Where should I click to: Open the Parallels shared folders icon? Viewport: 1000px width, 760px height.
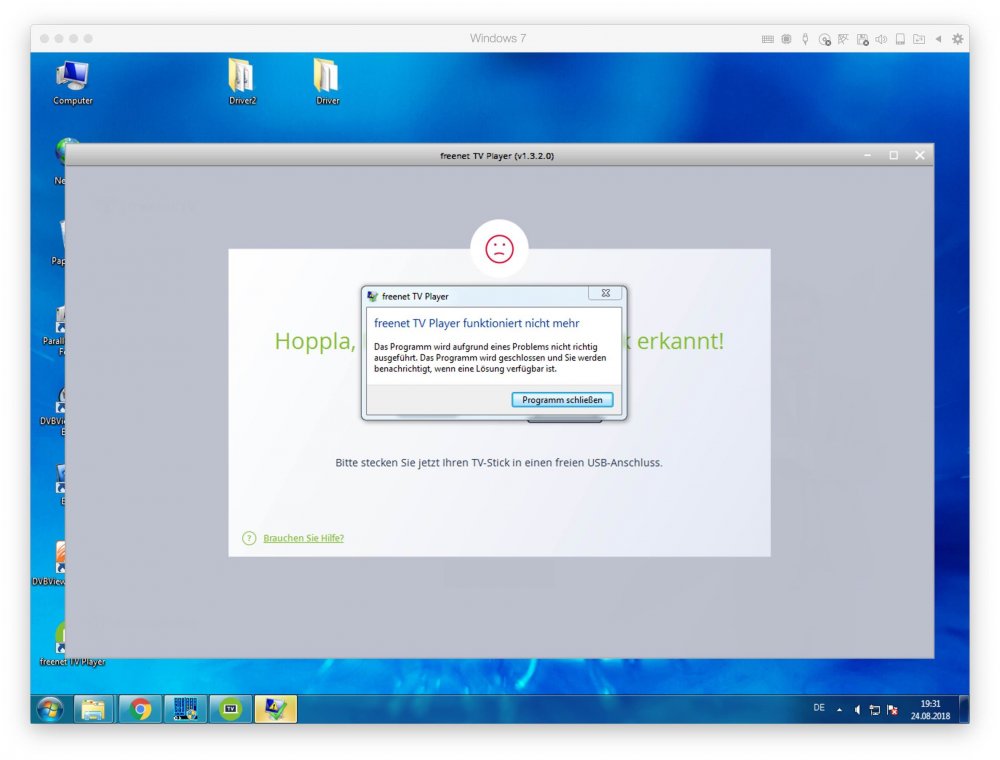[x=919, y=39]
